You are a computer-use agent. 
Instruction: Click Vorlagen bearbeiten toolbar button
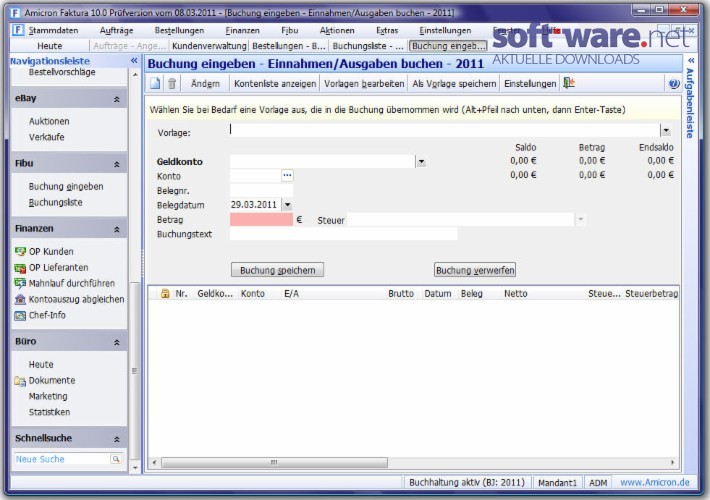coord(364,83)
